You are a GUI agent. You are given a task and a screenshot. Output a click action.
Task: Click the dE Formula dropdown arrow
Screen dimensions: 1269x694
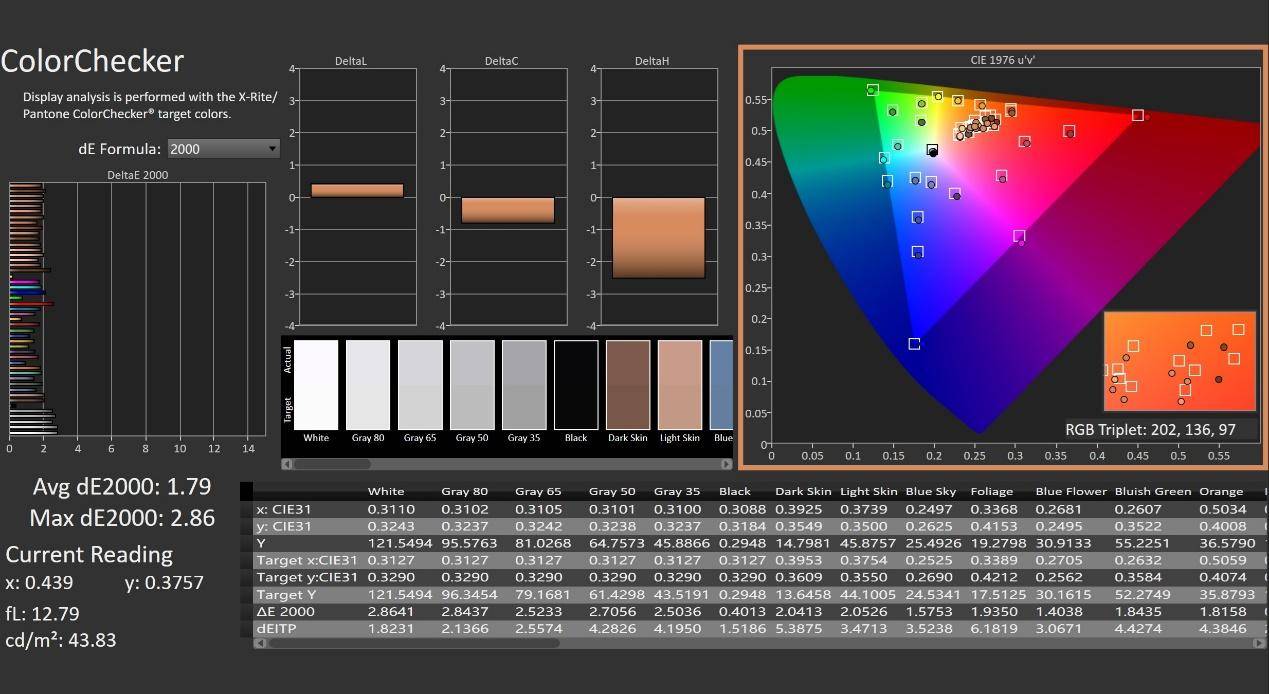pyautogui.click(x=272, y=149)
